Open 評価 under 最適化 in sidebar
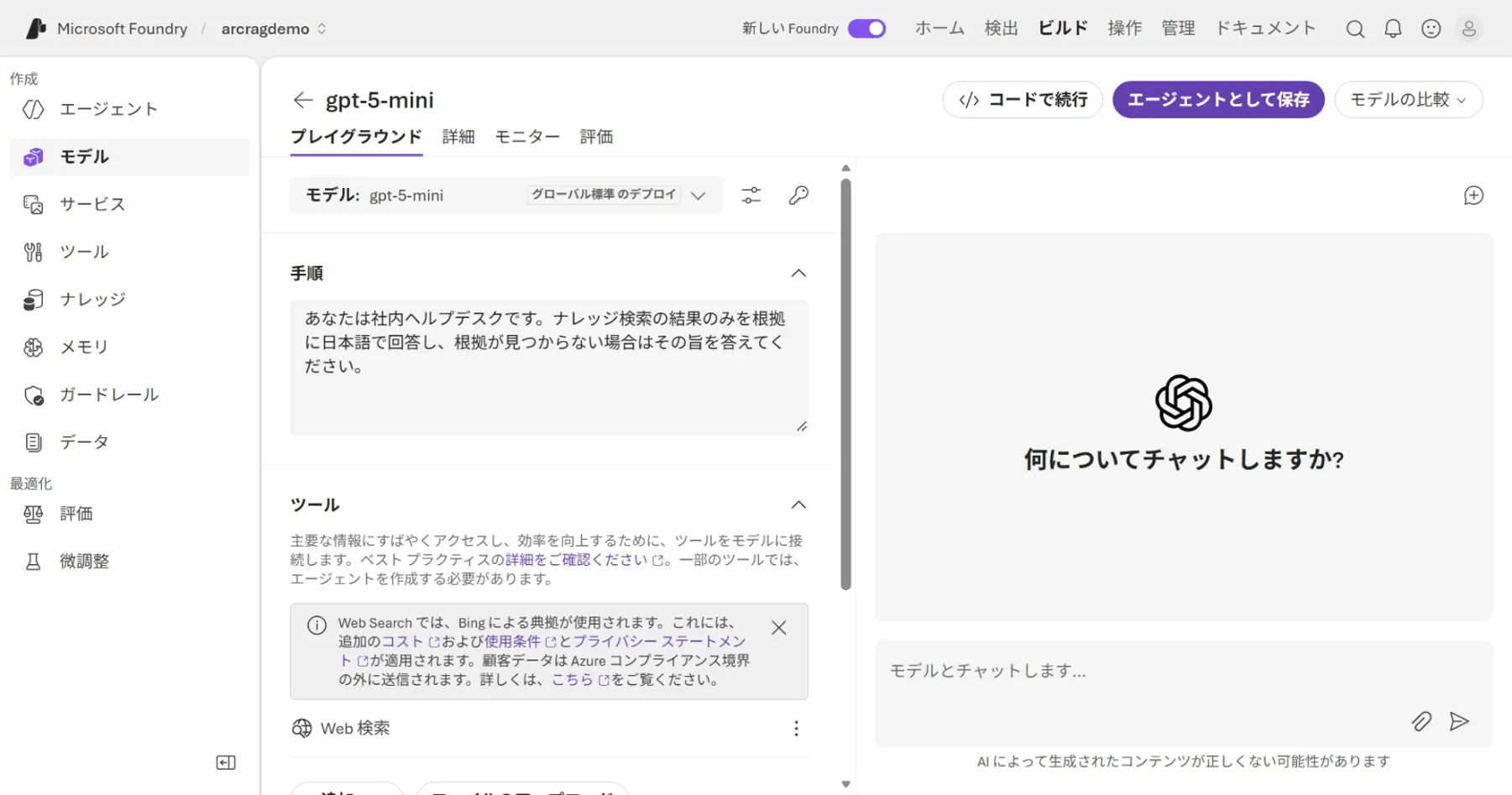The height and width of the screenshot is (795, 1512). click(129, 514)
